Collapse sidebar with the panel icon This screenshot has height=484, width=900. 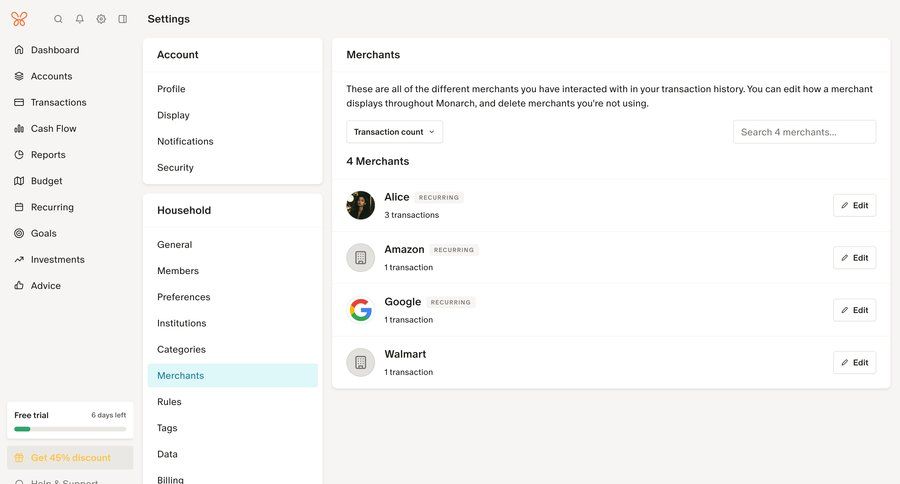[123, 19]
